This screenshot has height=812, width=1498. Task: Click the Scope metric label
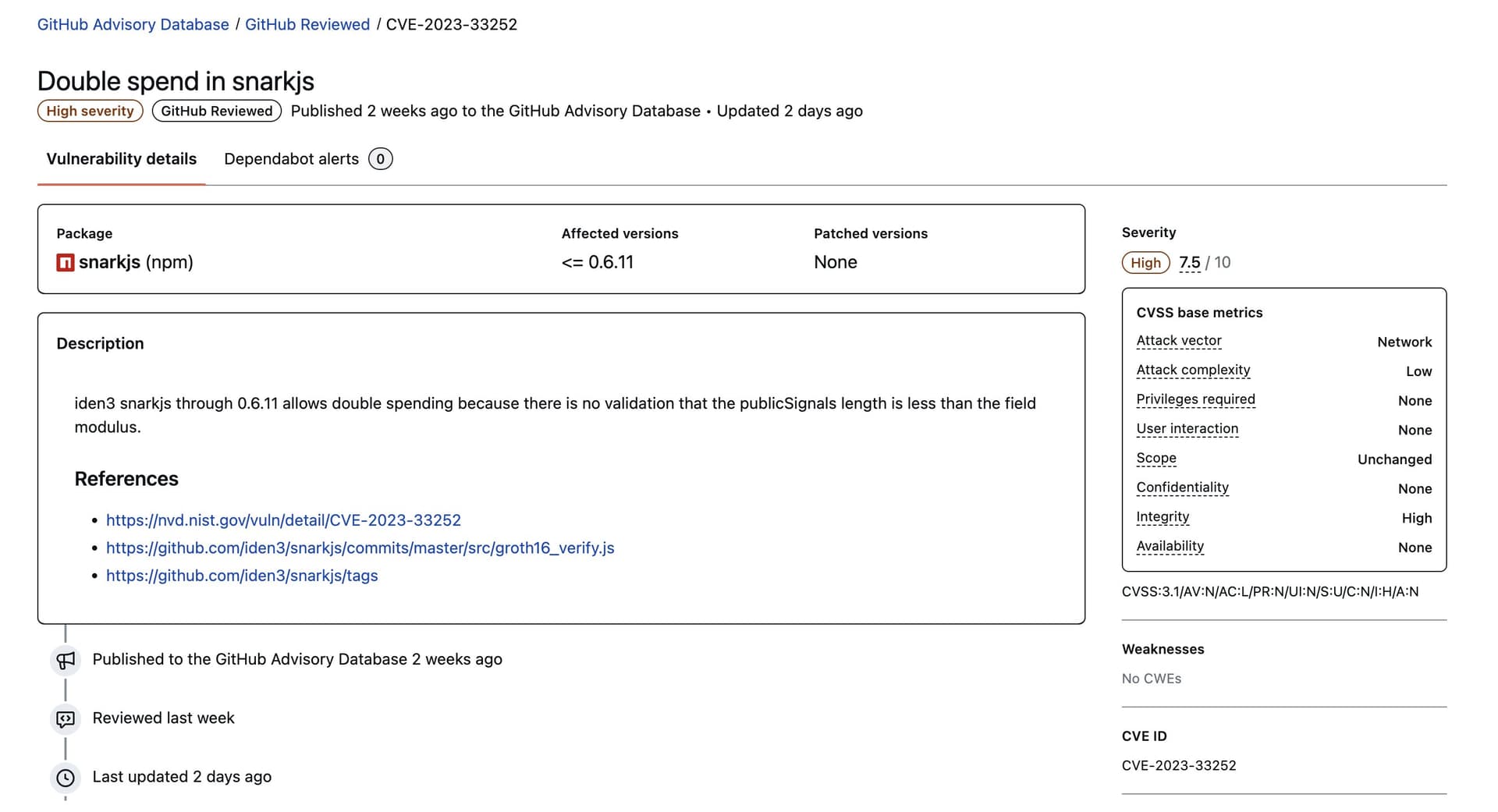(1156, 459)
